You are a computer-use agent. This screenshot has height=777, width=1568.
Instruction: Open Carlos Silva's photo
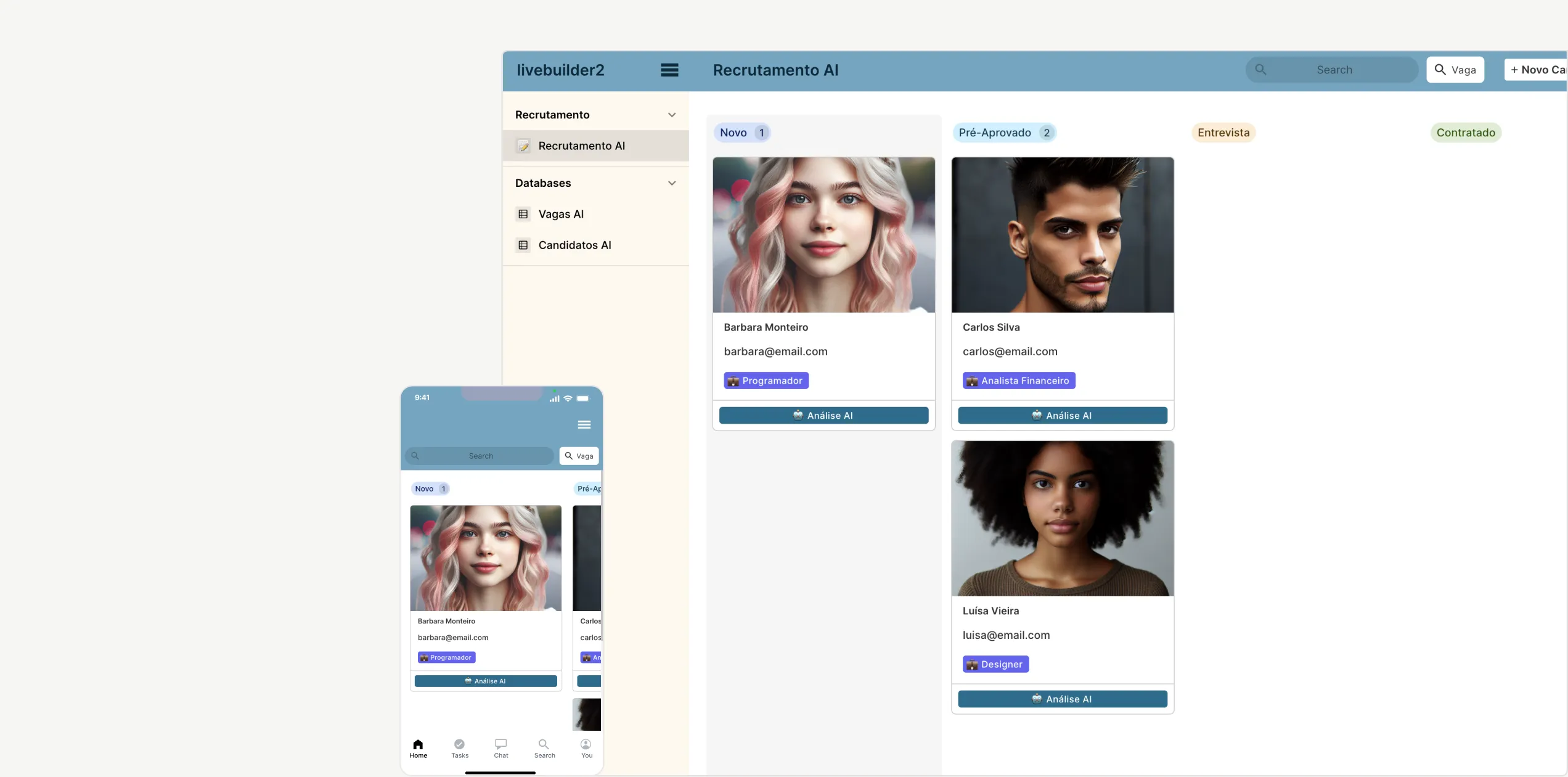tap(1062, 235)
